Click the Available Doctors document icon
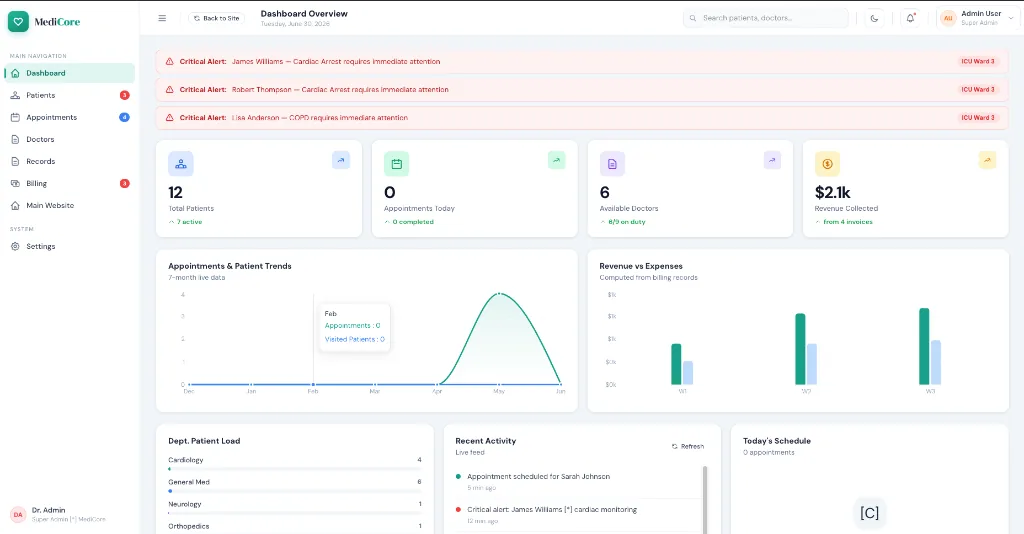 pyautogui.click(x=612, y=164)
